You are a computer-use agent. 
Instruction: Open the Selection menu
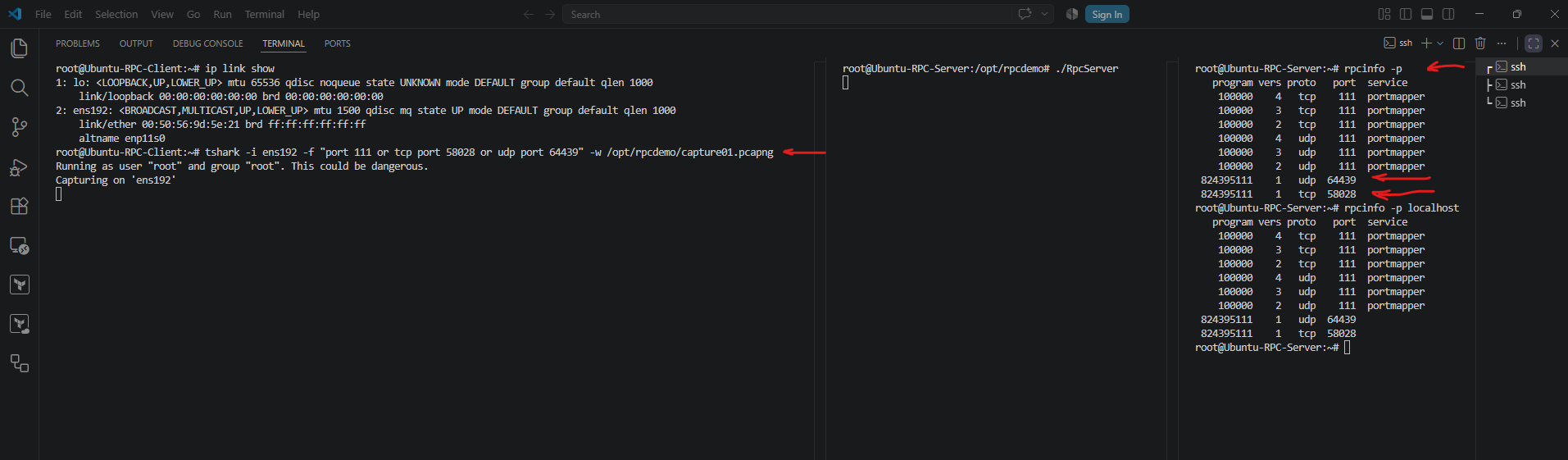116,14
